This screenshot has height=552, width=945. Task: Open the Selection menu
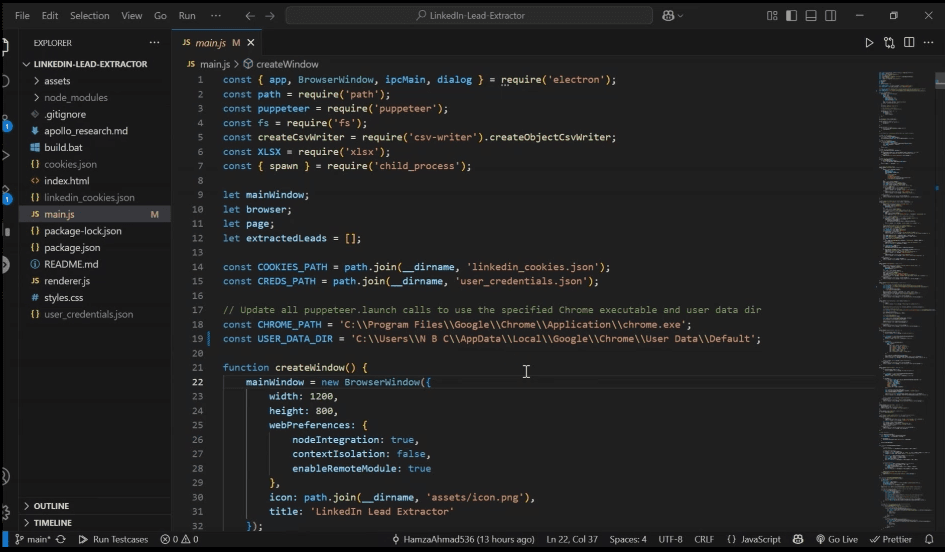[89, 16]
